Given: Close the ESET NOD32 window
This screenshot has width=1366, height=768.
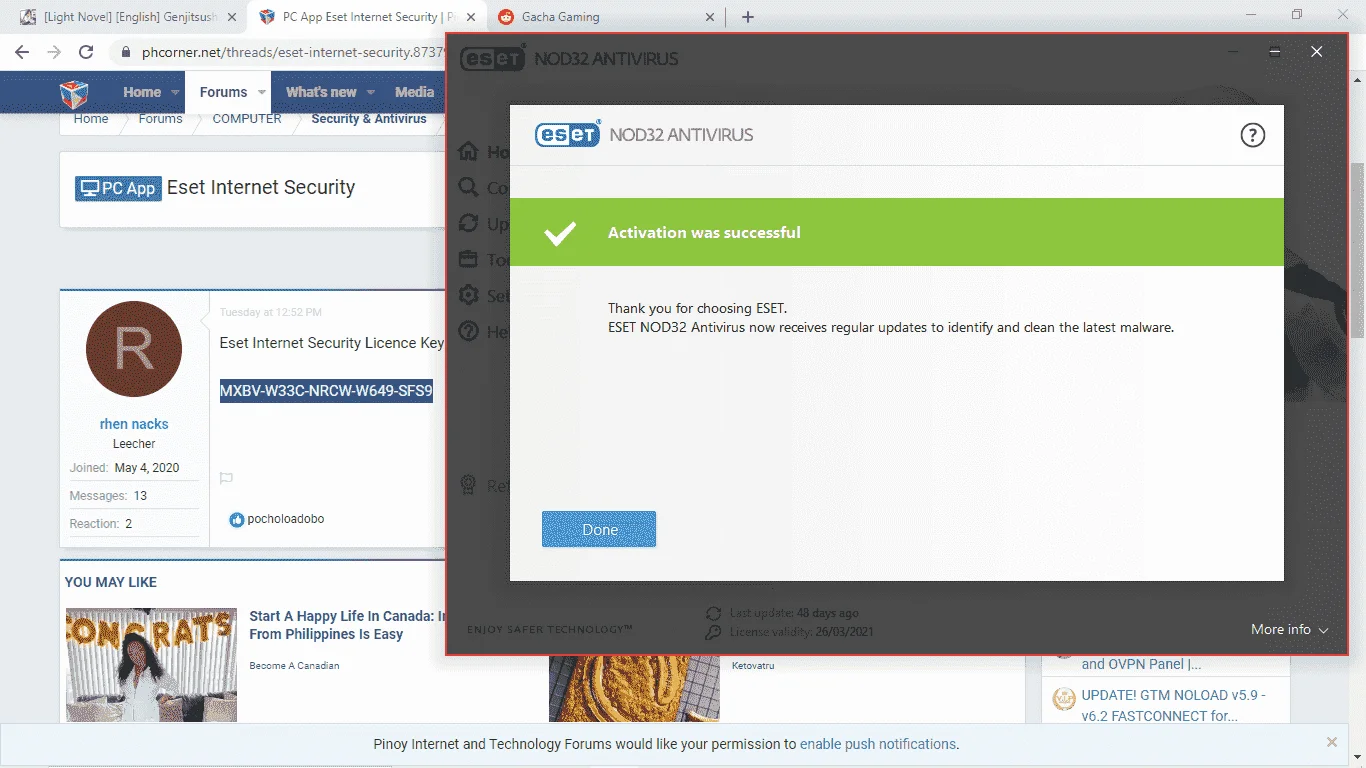Looking at the screenshot, I should tap(1317, 52).
